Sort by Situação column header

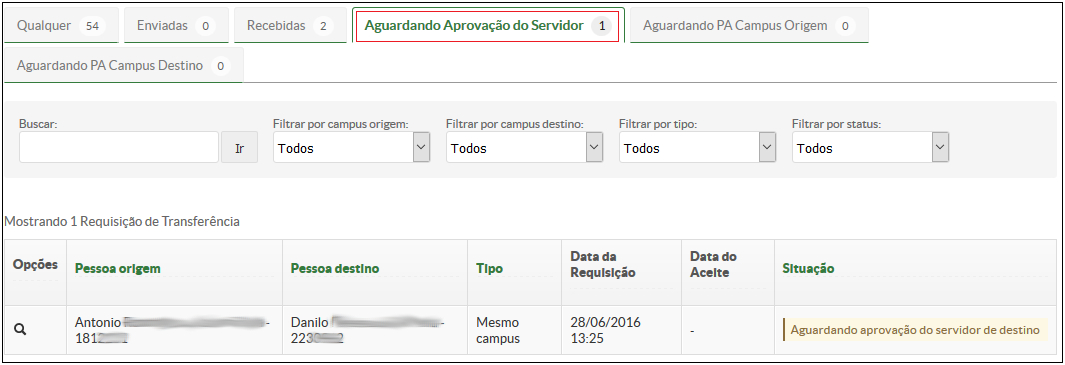[x=808, y=268]
